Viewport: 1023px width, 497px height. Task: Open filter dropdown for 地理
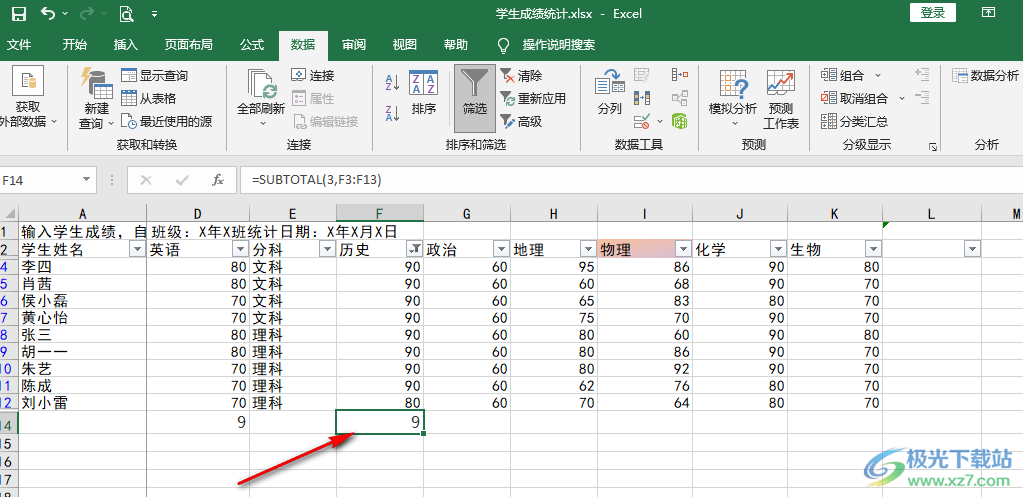[588, 248]
